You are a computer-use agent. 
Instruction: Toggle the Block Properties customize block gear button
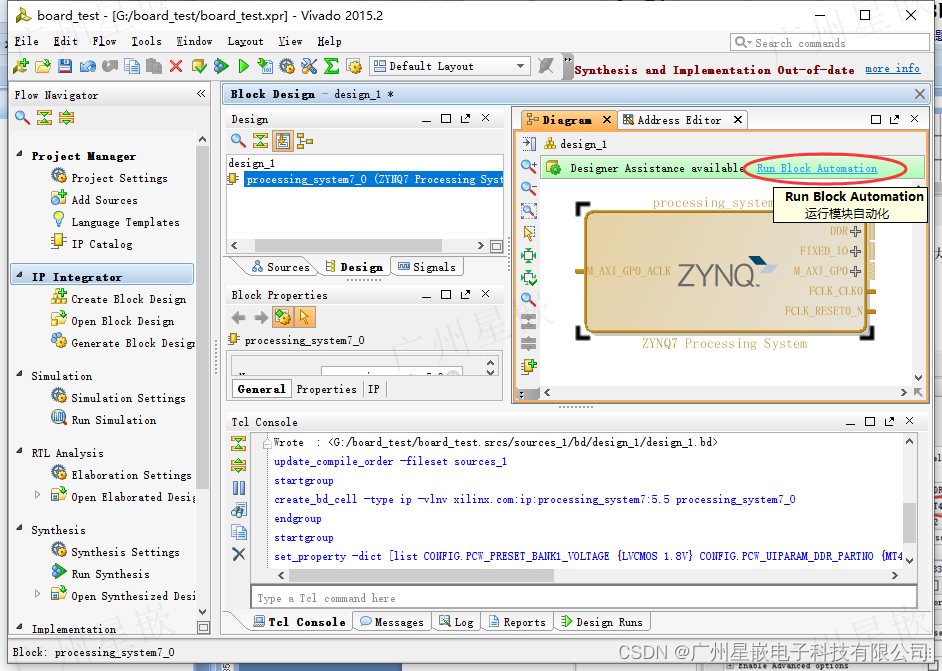[x=282, y=317]
